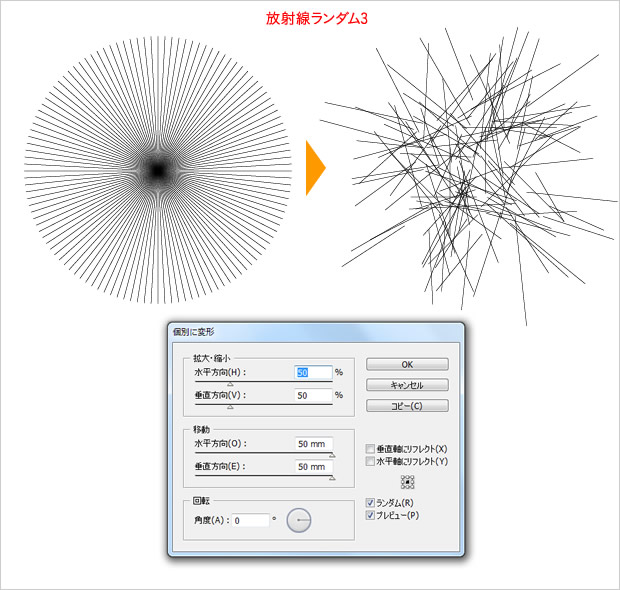This screenshot has width=620, height=590.
Task: Click the reference point grid icon
Action: tap(408, 482)
